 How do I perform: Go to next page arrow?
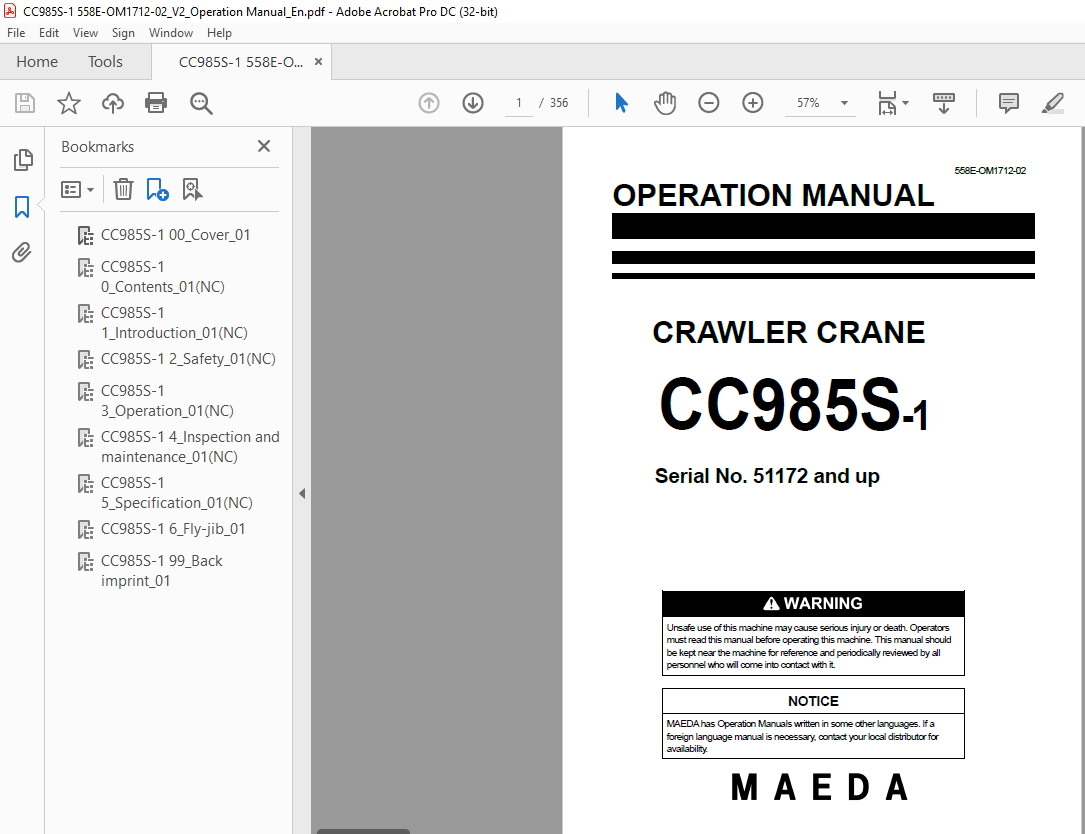(473, 103)
